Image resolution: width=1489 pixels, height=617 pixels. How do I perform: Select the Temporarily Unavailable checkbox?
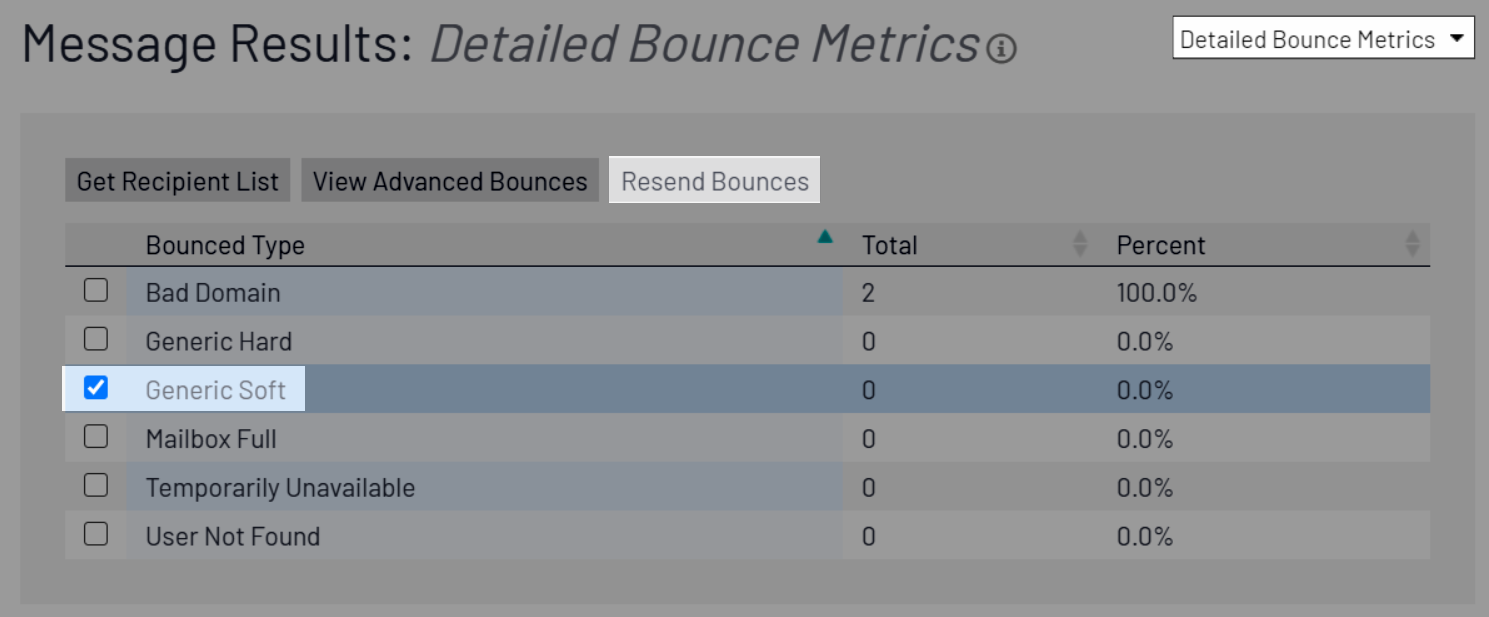96,486
